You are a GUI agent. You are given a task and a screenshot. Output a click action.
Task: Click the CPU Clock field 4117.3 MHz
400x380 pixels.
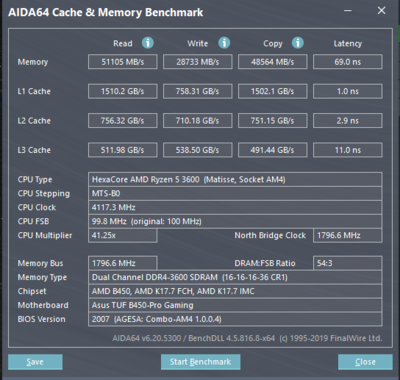click(235, 207)
